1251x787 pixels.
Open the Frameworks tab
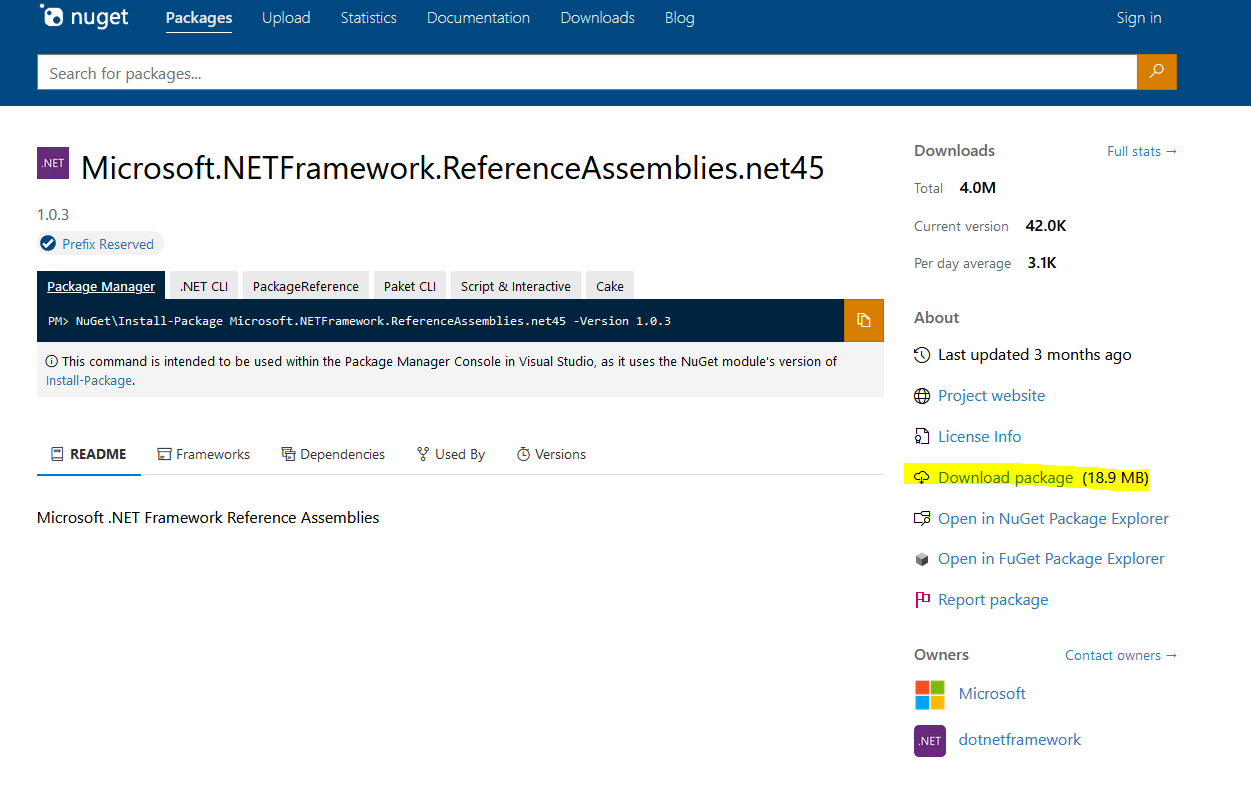(213, 453)
